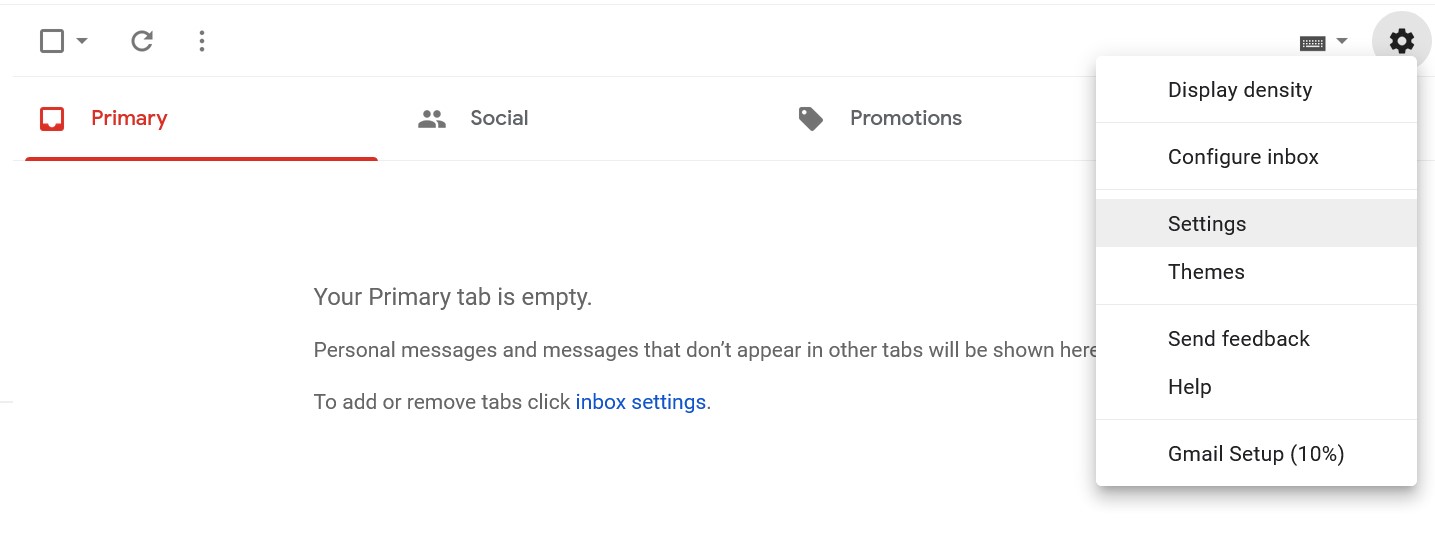Screen dimensions: 1435x553
Task: Select Send feedback menu item
Action: 1256,339
